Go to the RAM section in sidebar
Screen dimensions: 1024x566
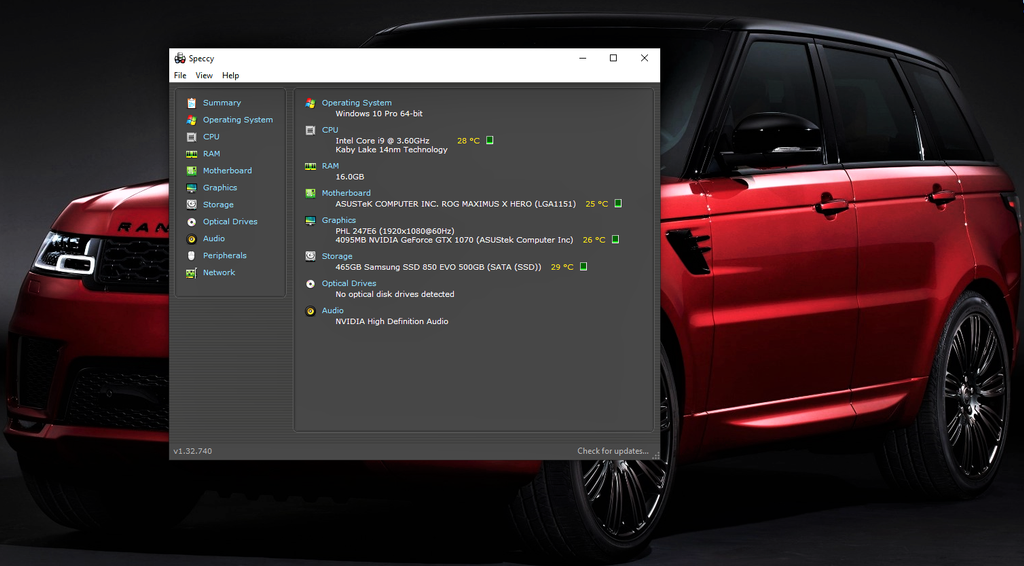[x=212, y=153]
